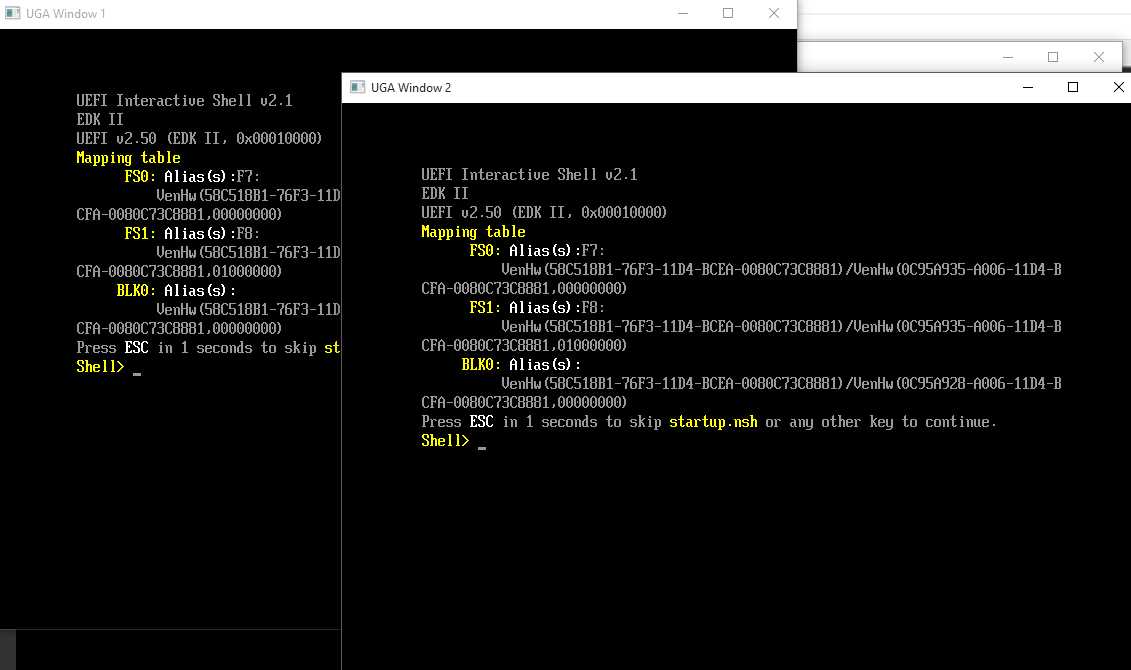This screenshot has height=670, width=1131.
Task: Click the FS1: label in UGA Window 1
Action: (140, 233)
